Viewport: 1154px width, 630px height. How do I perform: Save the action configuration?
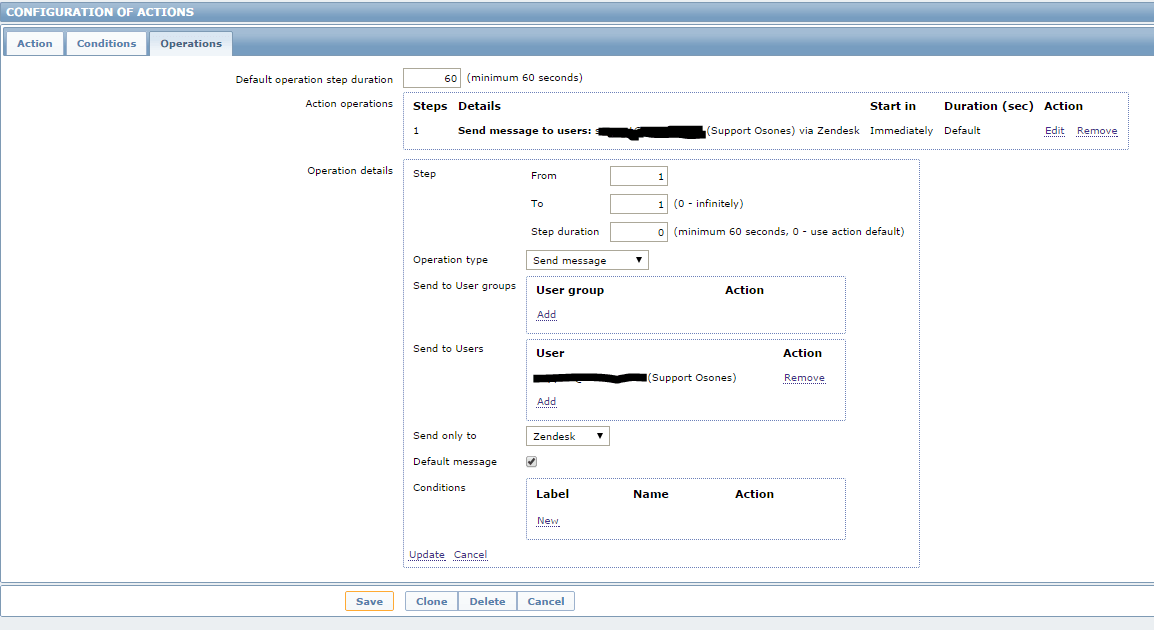[x=371, y=601]
